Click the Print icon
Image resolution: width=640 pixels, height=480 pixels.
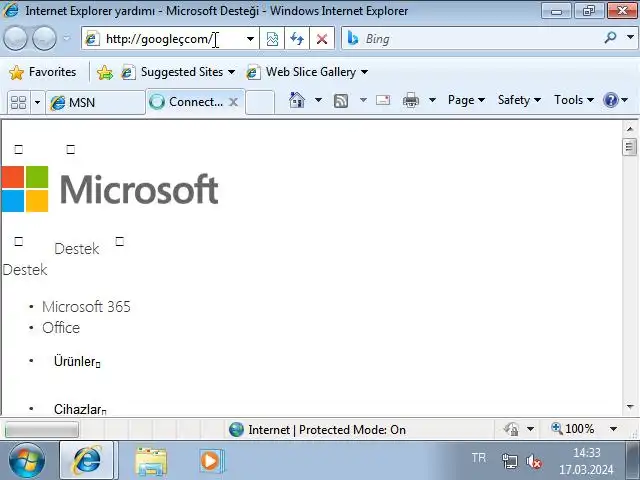pos(411,100)
